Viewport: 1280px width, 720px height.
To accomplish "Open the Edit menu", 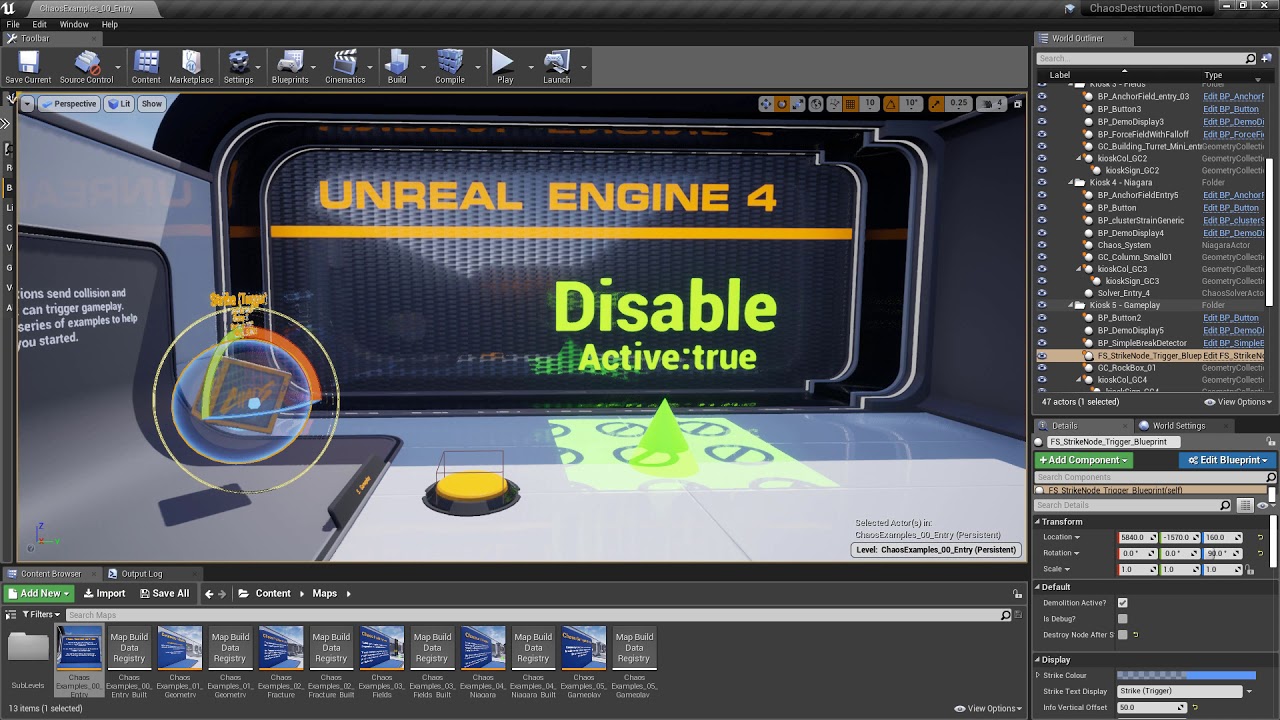I will coord(40,24).
